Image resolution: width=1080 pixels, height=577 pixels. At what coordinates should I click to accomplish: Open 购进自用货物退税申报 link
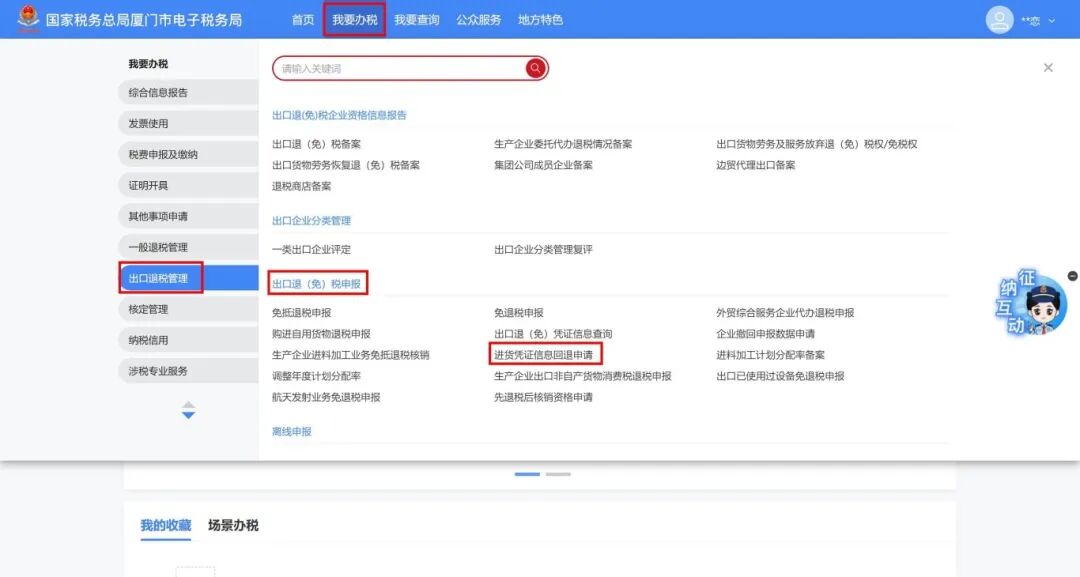point(321,334)
